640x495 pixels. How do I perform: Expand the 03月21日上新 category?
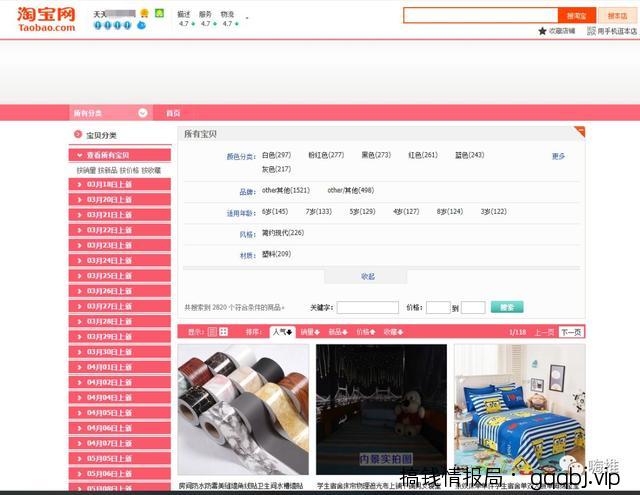point(120,215)
